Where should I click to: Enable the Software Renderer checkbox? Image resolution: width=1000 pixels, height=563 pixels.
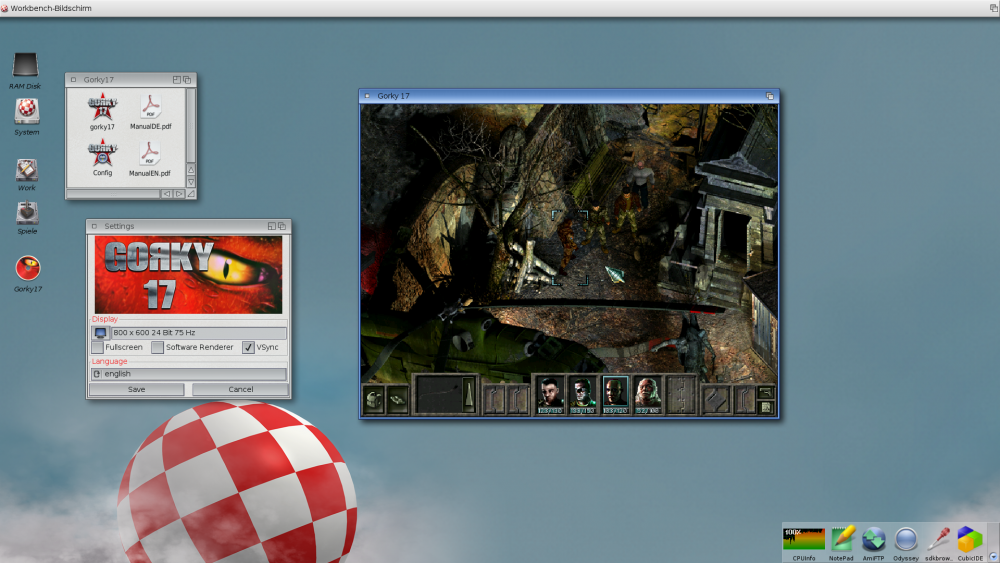158,348
